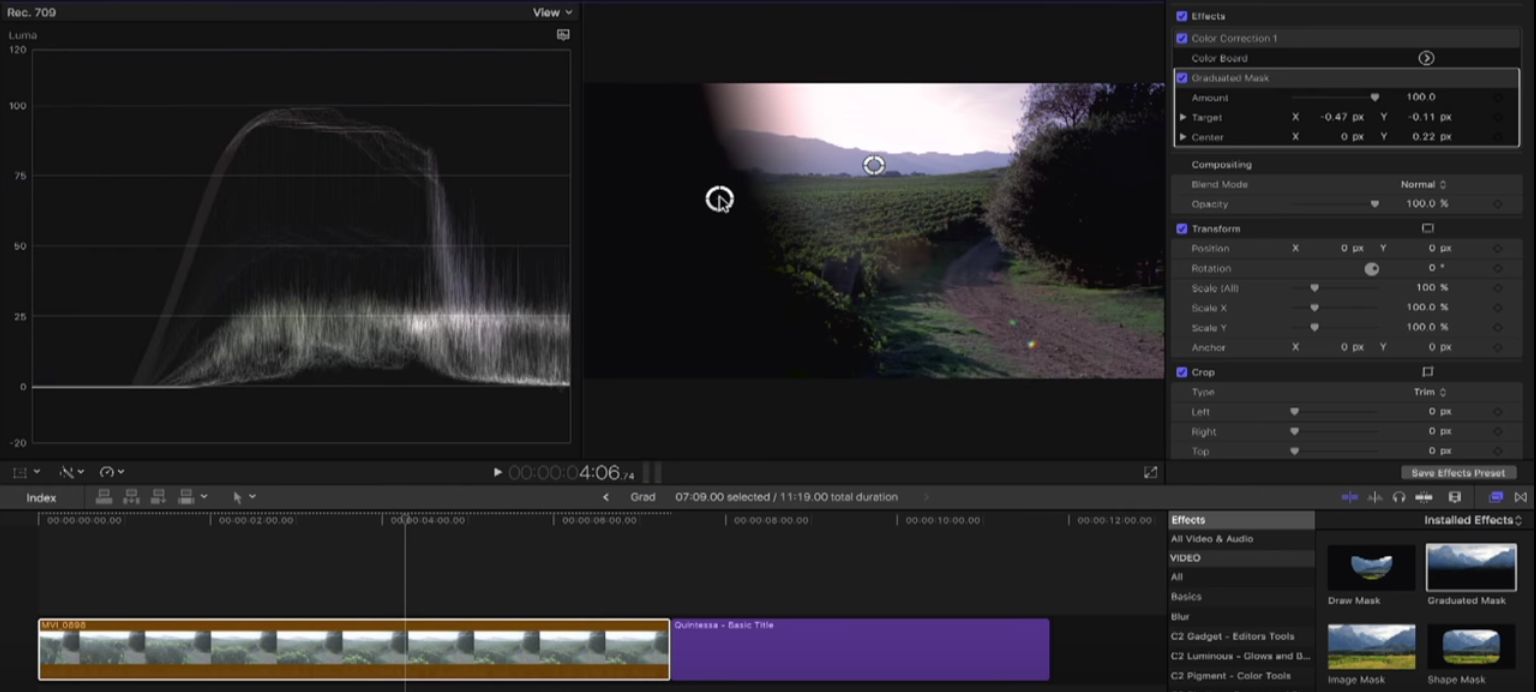The image size is (1536, 692).
Task: Adjust the Amount slider handle
Action: [x=1374, y=98]
